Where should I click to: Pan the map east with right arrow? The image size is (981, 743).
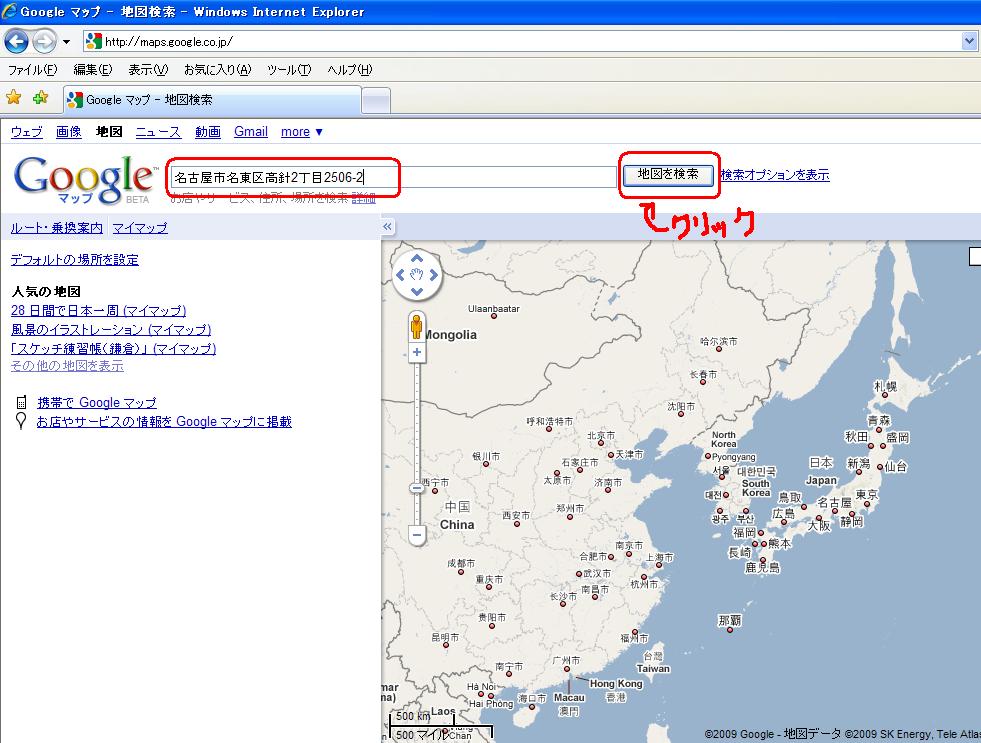click(x=434, y=275)
